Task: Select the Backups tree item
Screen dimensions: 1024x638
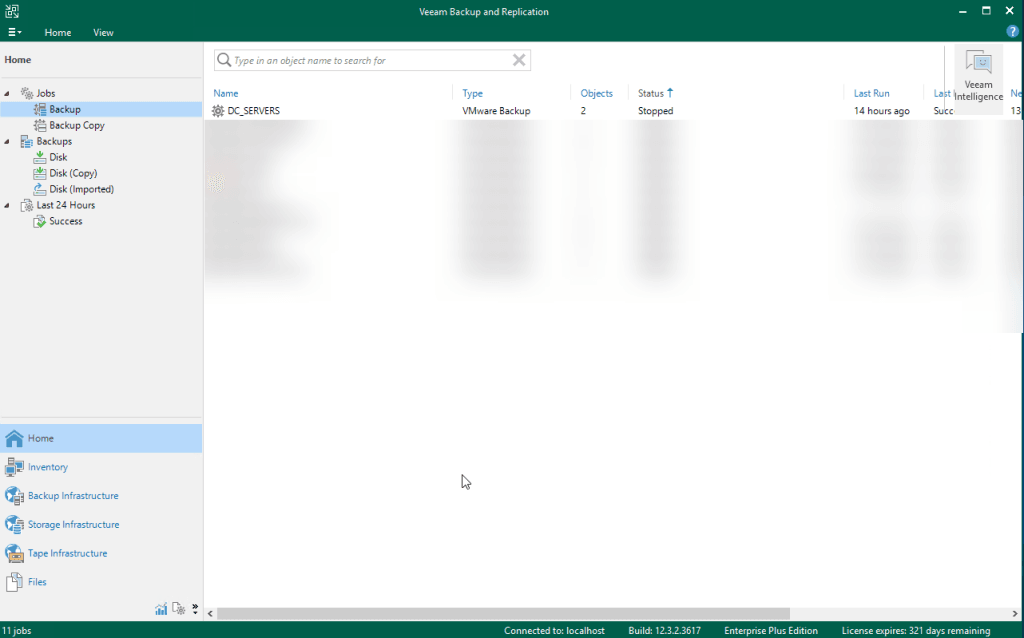Action: [x=54, y=141]
